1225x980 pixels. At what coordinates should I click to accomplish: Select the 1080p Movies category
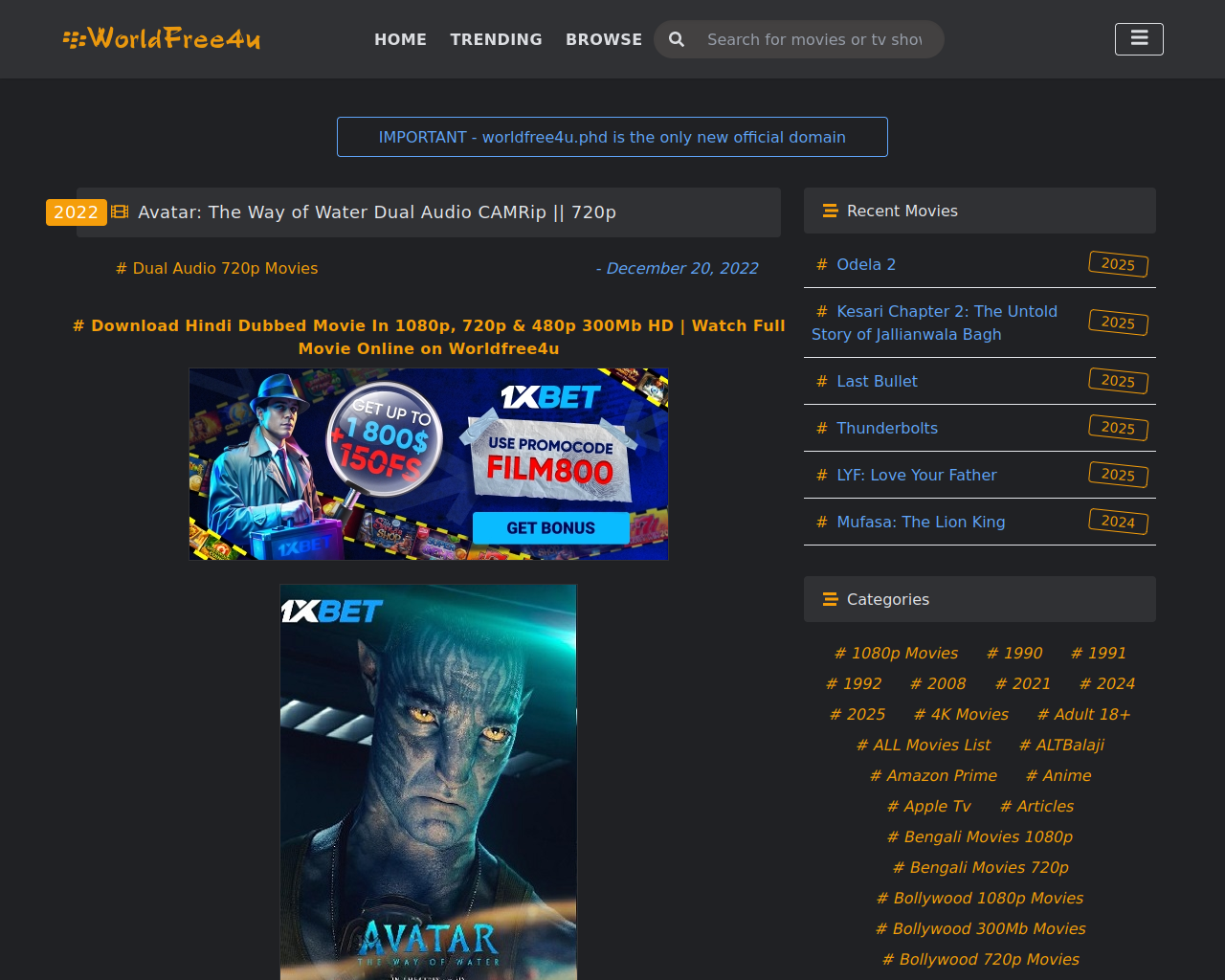click(x=896, y=653)
